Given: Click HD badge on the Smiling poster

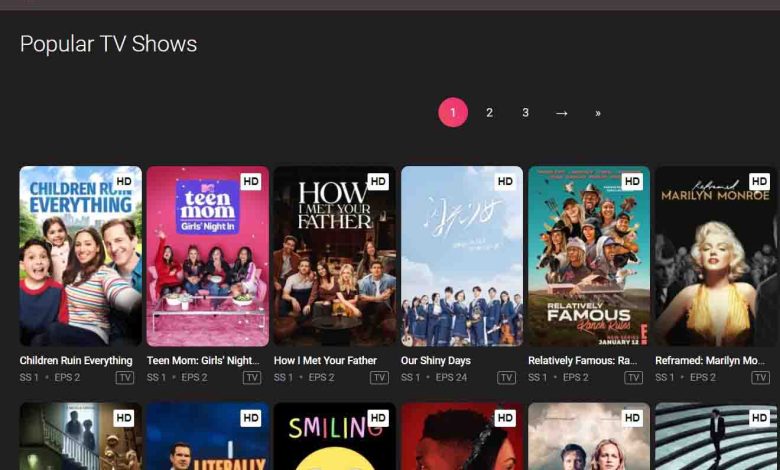Looking at the screenshot, I should tap(378, 418).
